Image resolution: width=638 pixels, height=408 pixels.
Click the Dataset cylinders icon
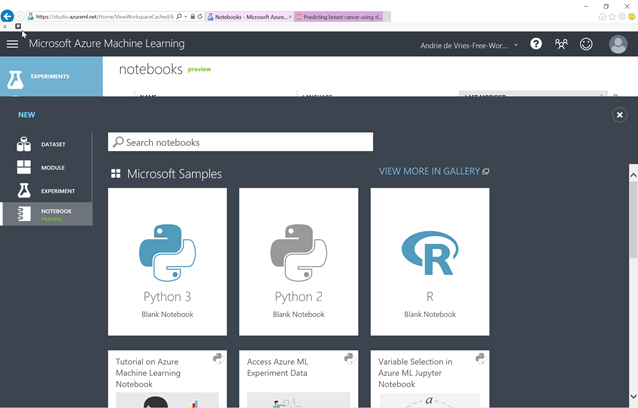(x=24, y=144)
